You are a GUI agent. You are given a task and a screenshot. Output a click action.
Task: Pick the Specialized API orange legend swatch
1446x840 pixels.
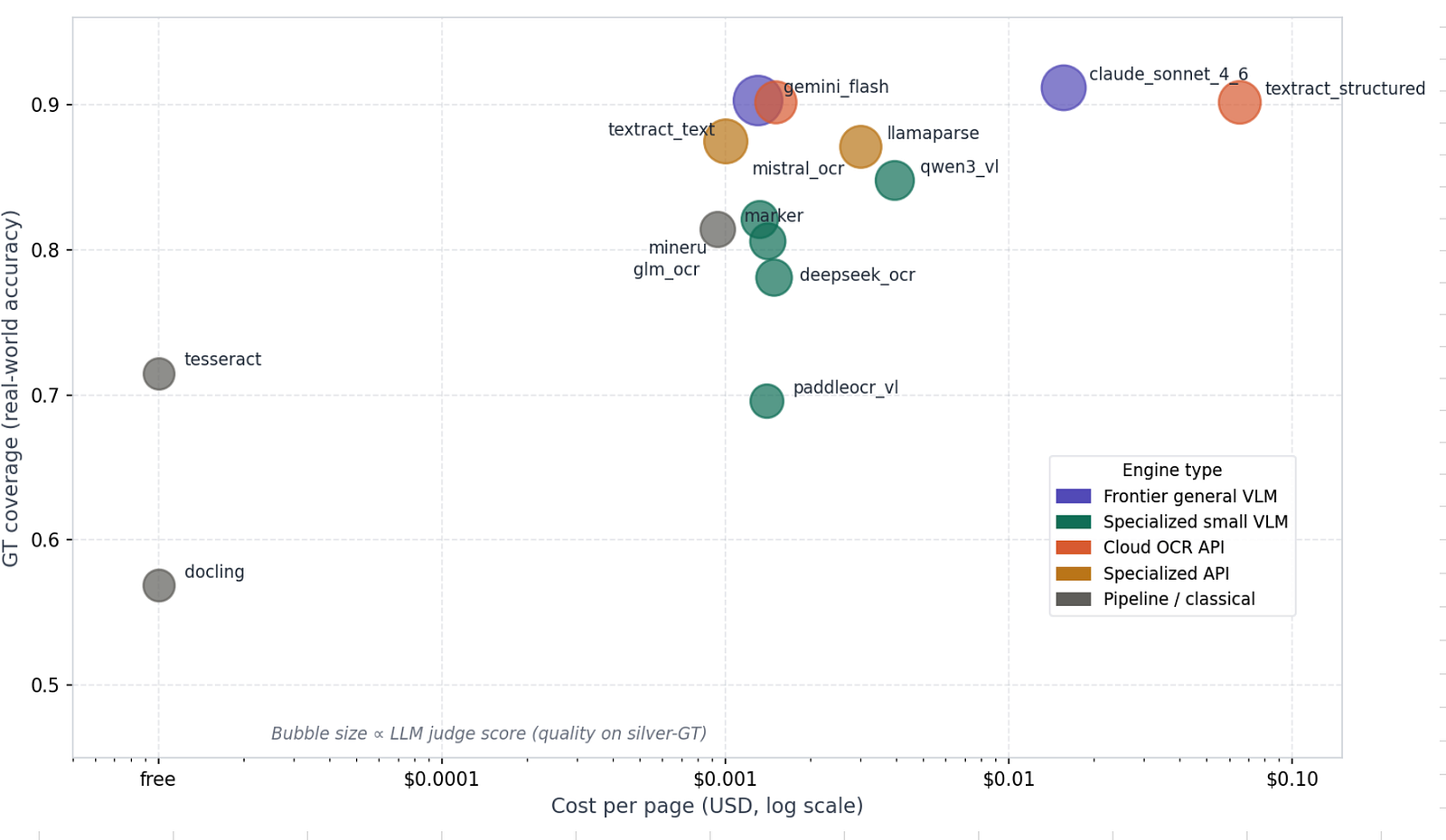point(1074,574)
